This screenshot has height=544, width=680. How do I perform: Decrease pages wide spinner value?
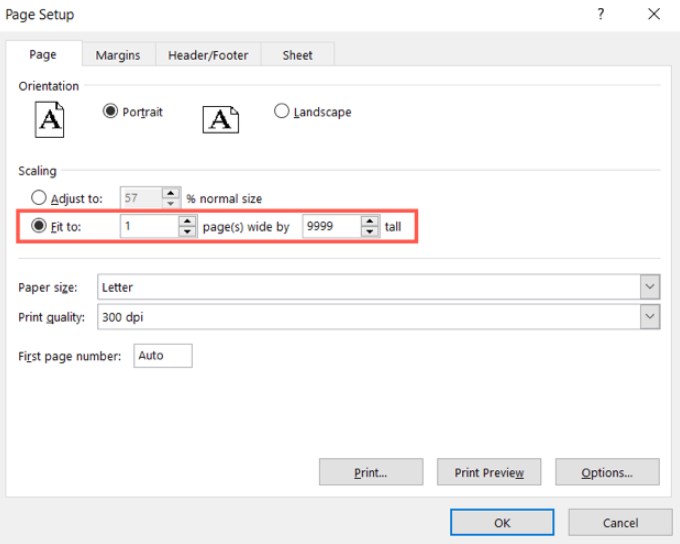click(x=187, y=232)
